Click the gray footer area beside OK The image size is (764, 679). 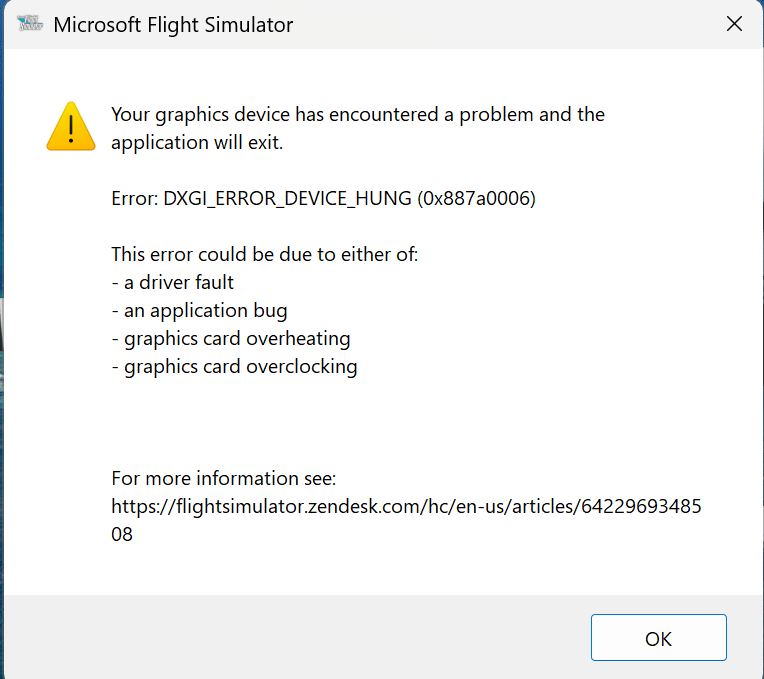click(300, 638)
